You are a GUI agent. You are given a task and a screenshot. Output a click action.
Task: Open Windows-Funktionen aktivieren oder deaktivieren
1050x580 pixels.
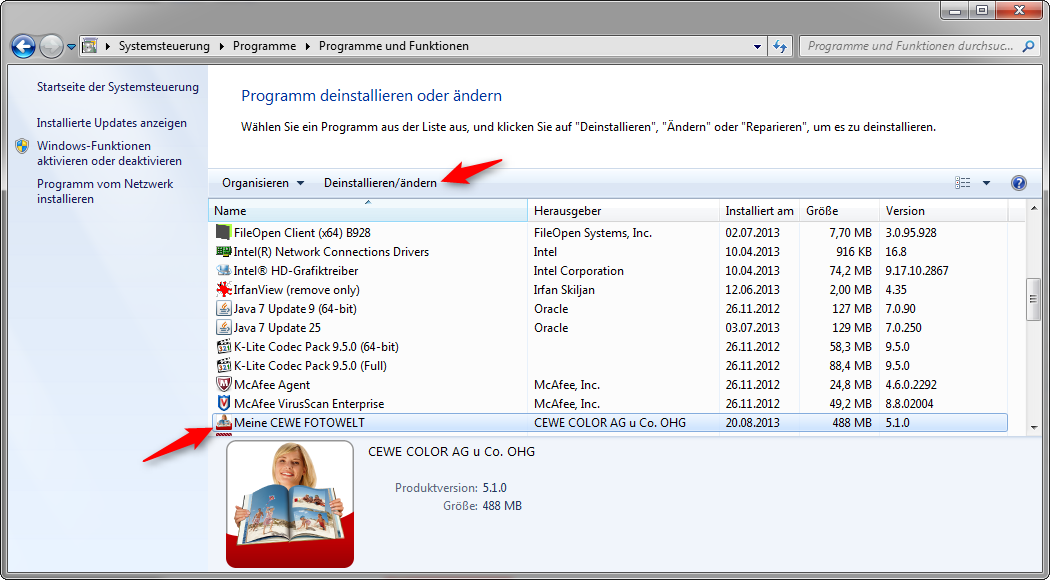pos(95,153)
